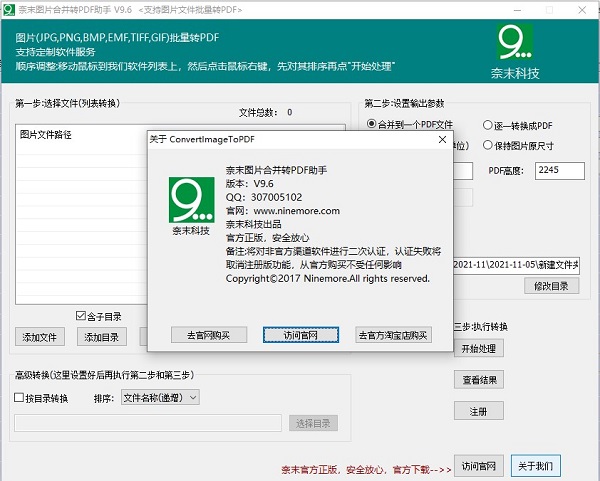Viewport: 600px width, 481px height.
Task: Click the PDF高度 input field
Action: coord(559,171)
